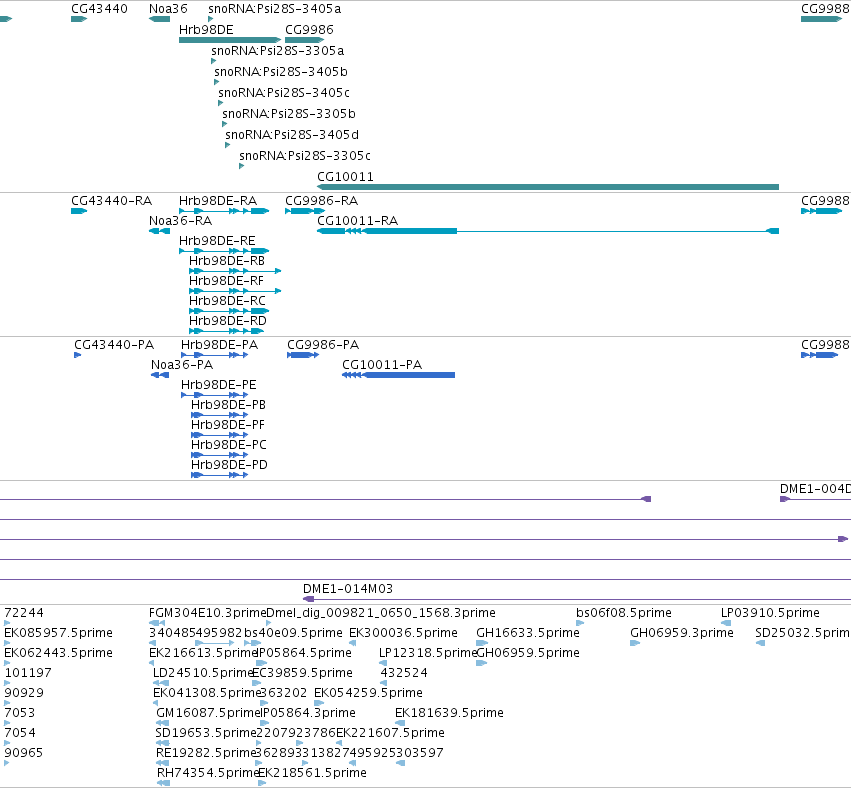Click the Hrb98DE-PF protein label
Screen dimensions: 851x788
point(228,425)
